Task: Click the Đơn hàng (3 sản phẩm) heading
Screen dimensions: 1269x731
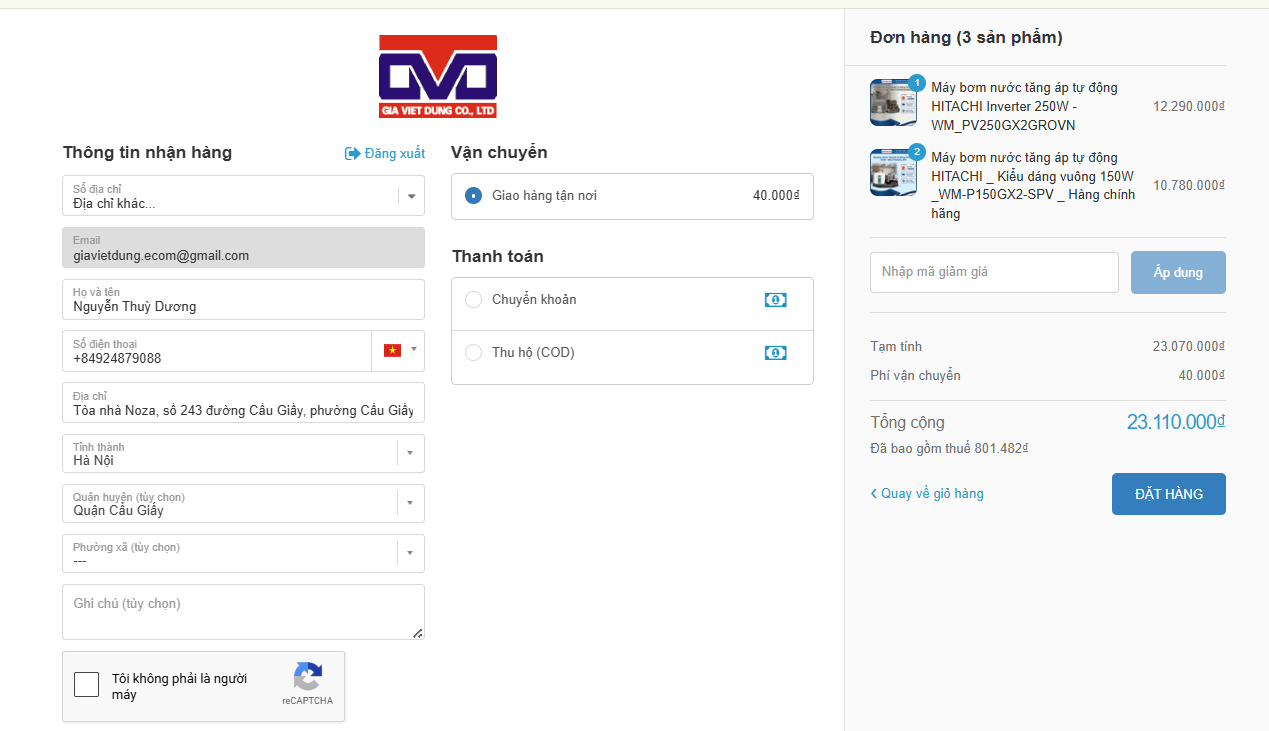Action: [x=966, y=38]
